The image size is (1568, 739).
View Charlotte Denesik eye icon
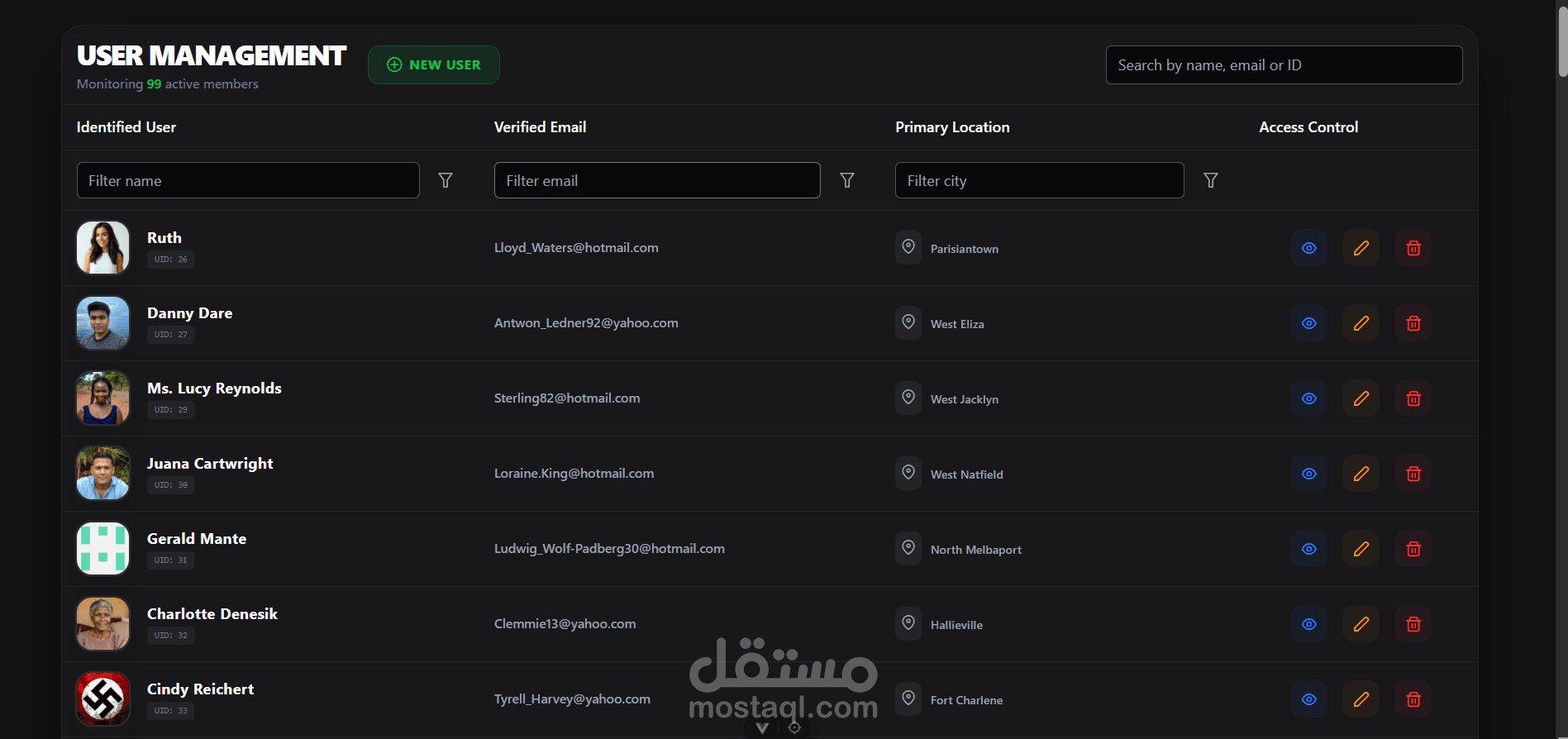tap(1309, 624)
